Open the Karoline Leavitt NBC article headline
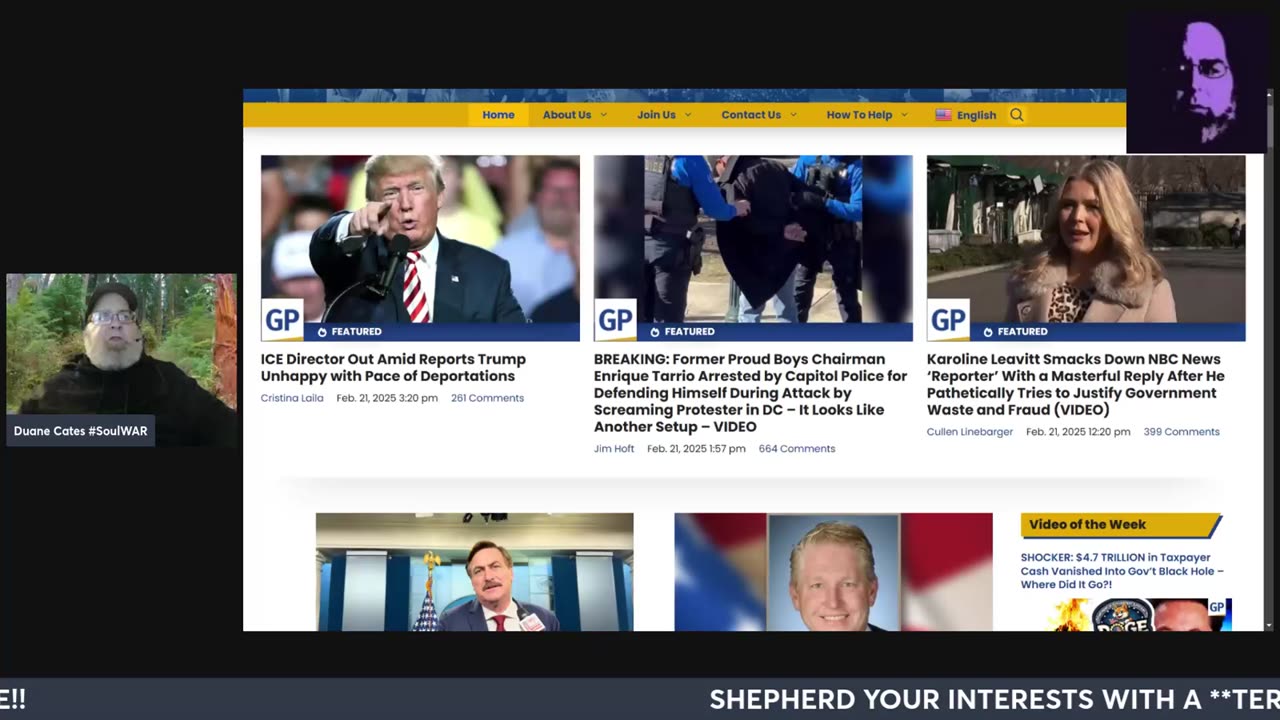Screen dimensions: 1280x720 (1076, 385)
